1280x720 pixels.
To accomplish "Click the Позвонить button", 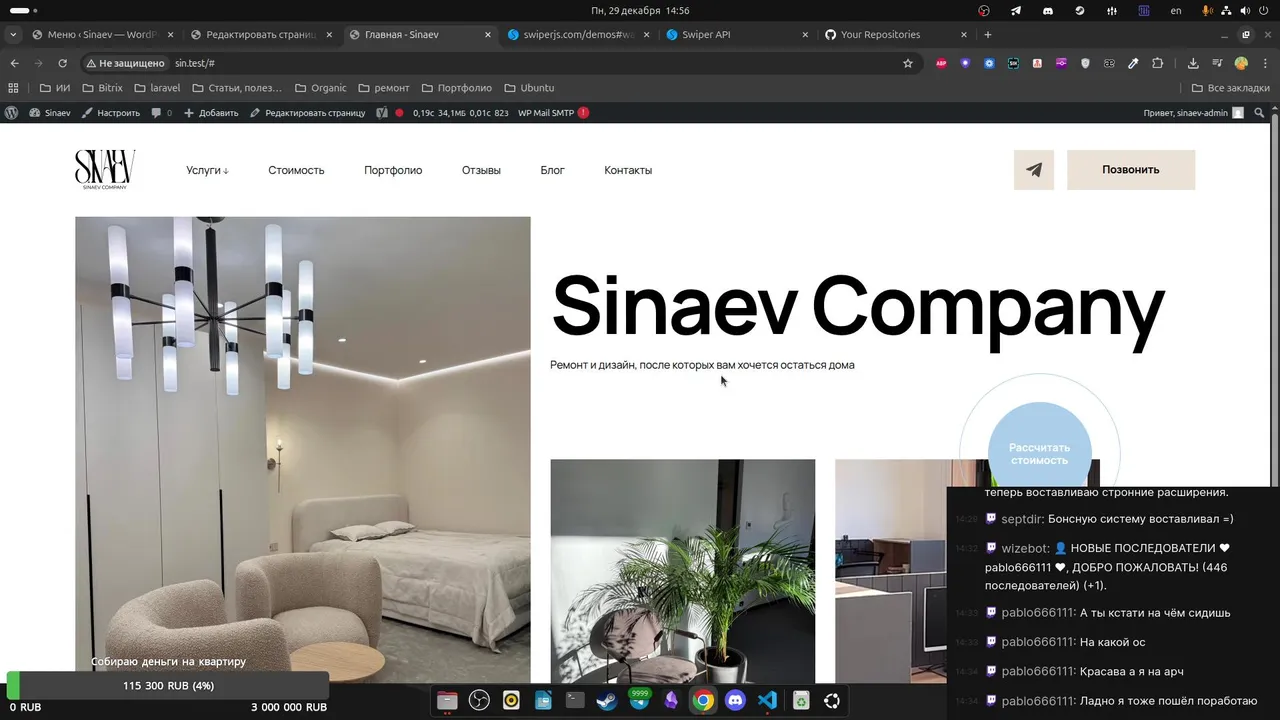I will tap(1131, 170).
